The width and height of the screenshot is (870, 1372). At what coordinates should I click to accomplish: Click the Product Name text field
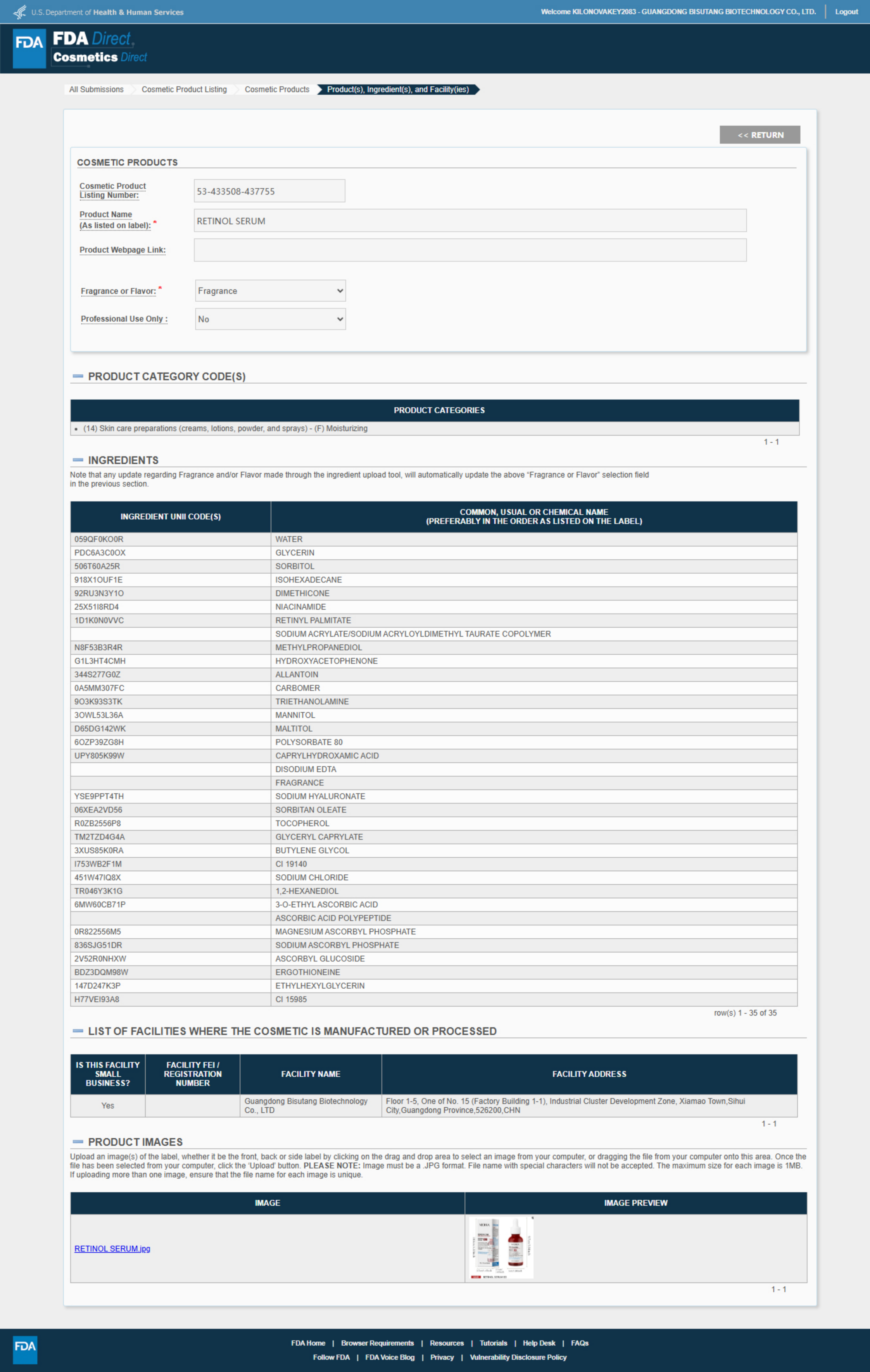coord(470,221)
